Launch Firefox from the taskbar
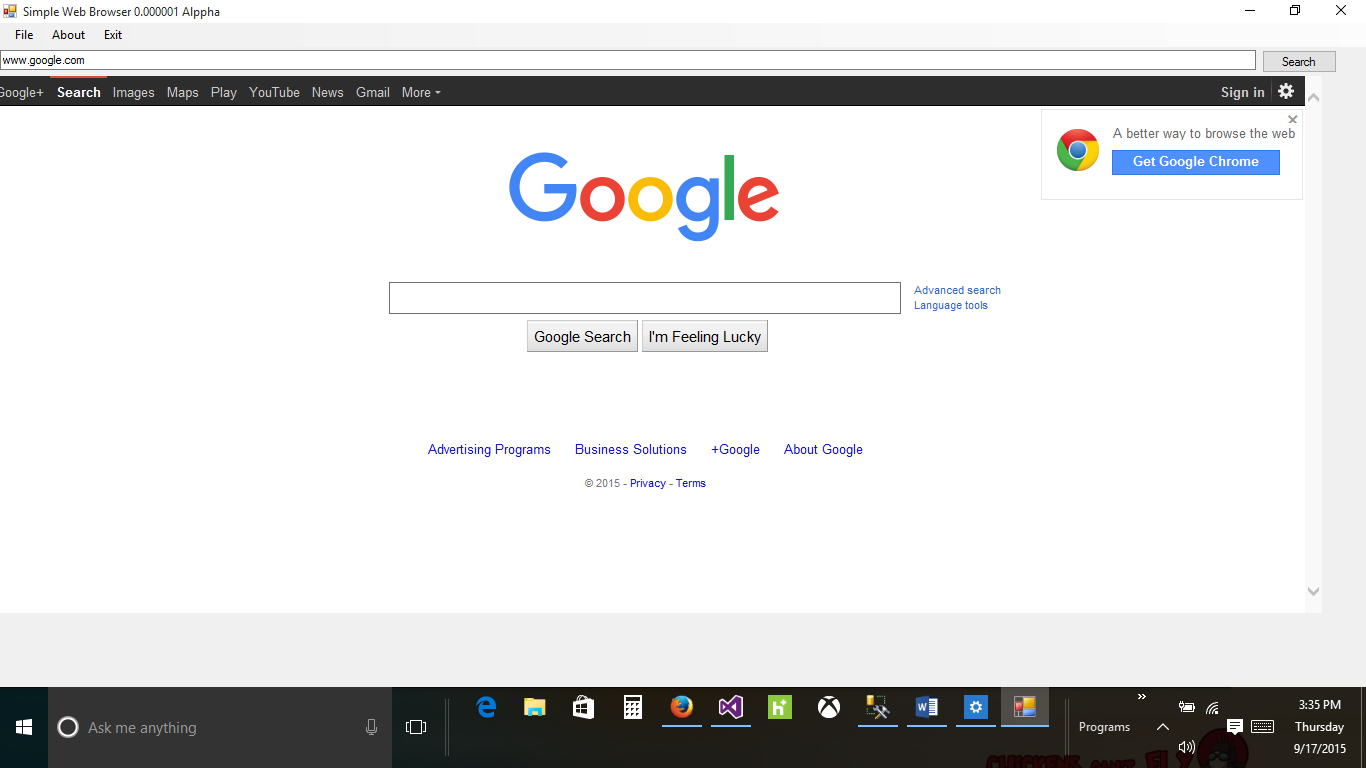This screenshot has width=1366, height=768. (x=682, y=708)
